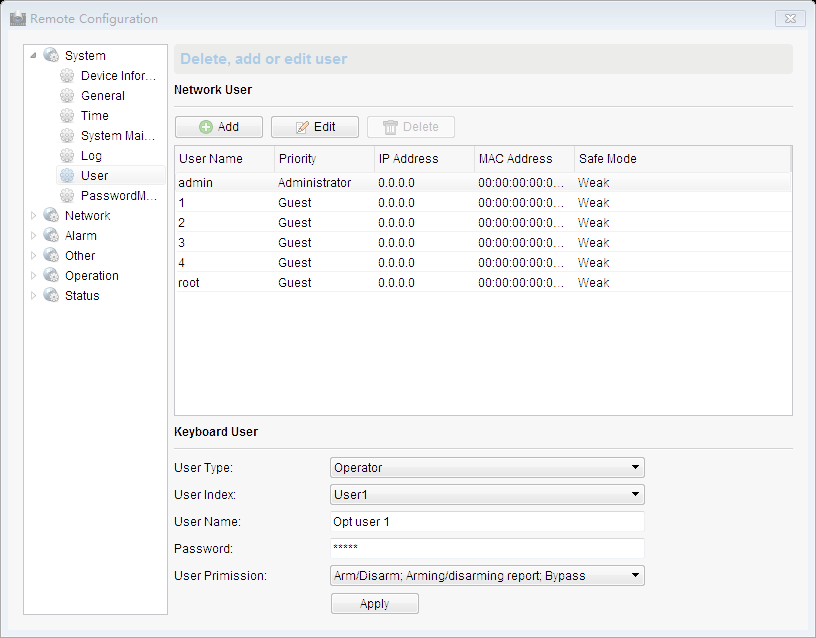Apply keyboard user settings

(375, 604)
